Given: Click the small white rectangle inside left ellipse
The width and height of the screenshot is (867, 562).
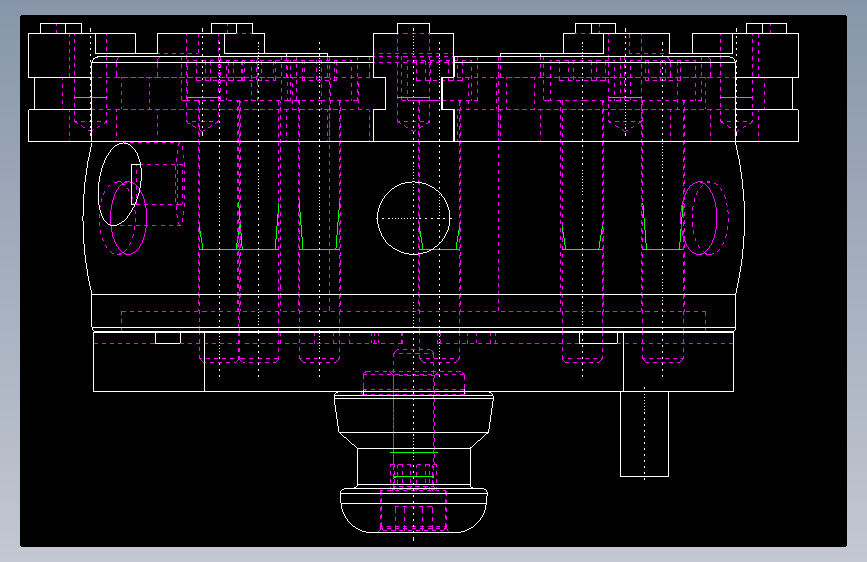Looking at the screenshot, I should pyautogui.click(x=136, y=184).
